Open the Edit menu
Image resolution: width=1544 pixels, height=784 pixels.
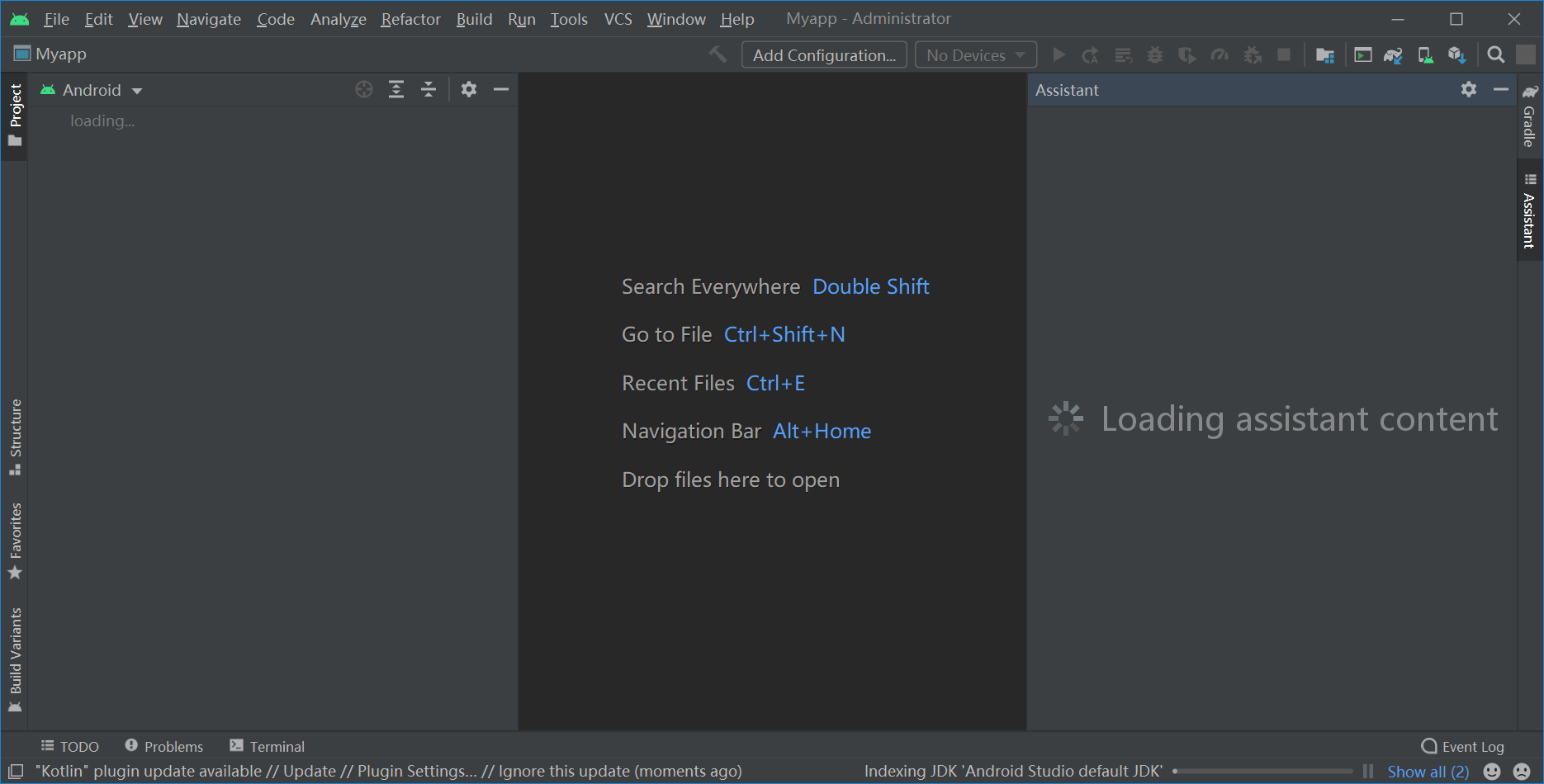(98, 19)
